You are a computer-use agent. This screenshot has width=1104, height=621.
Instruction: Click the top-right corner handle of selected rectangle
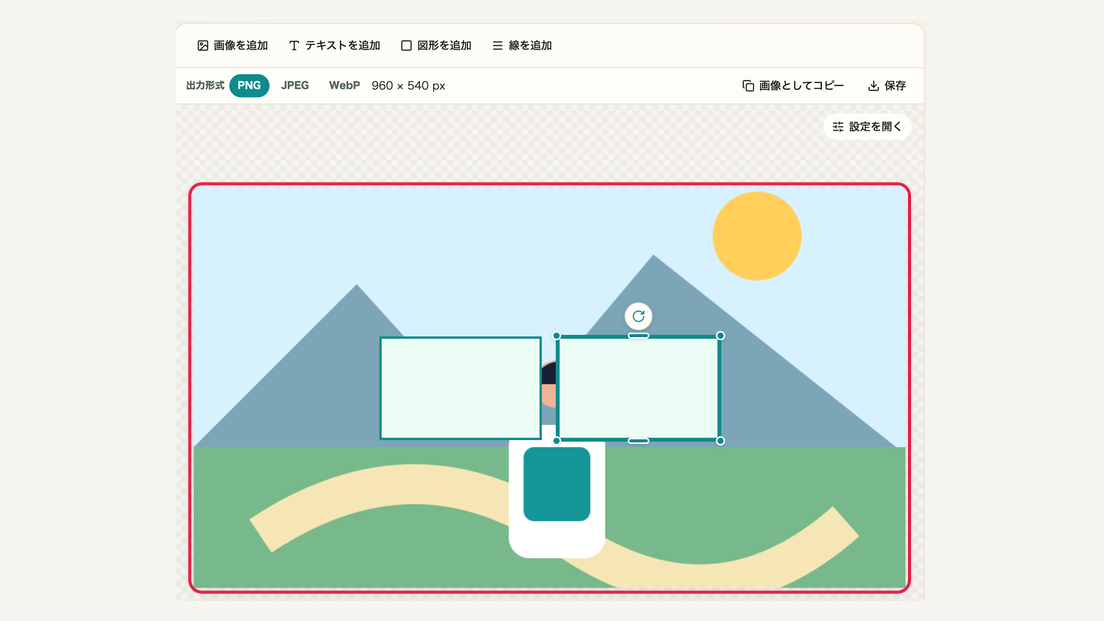(x=720, y=336)
